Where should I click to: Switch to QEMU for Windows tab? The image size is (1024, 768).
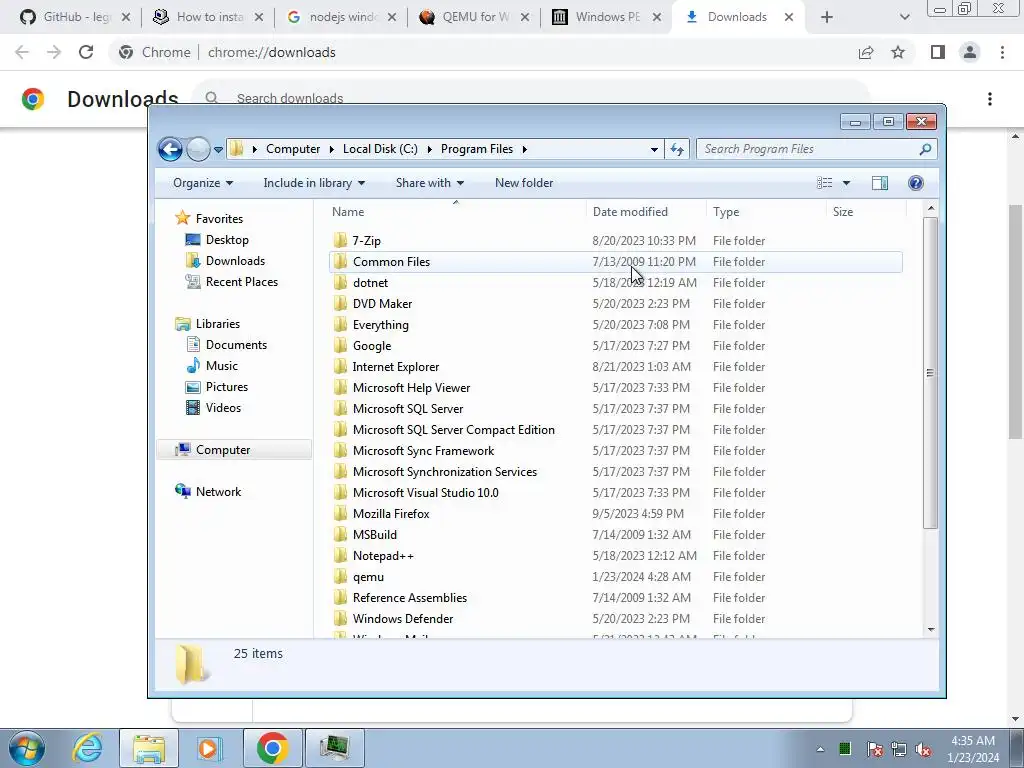(x=474, y=17)
